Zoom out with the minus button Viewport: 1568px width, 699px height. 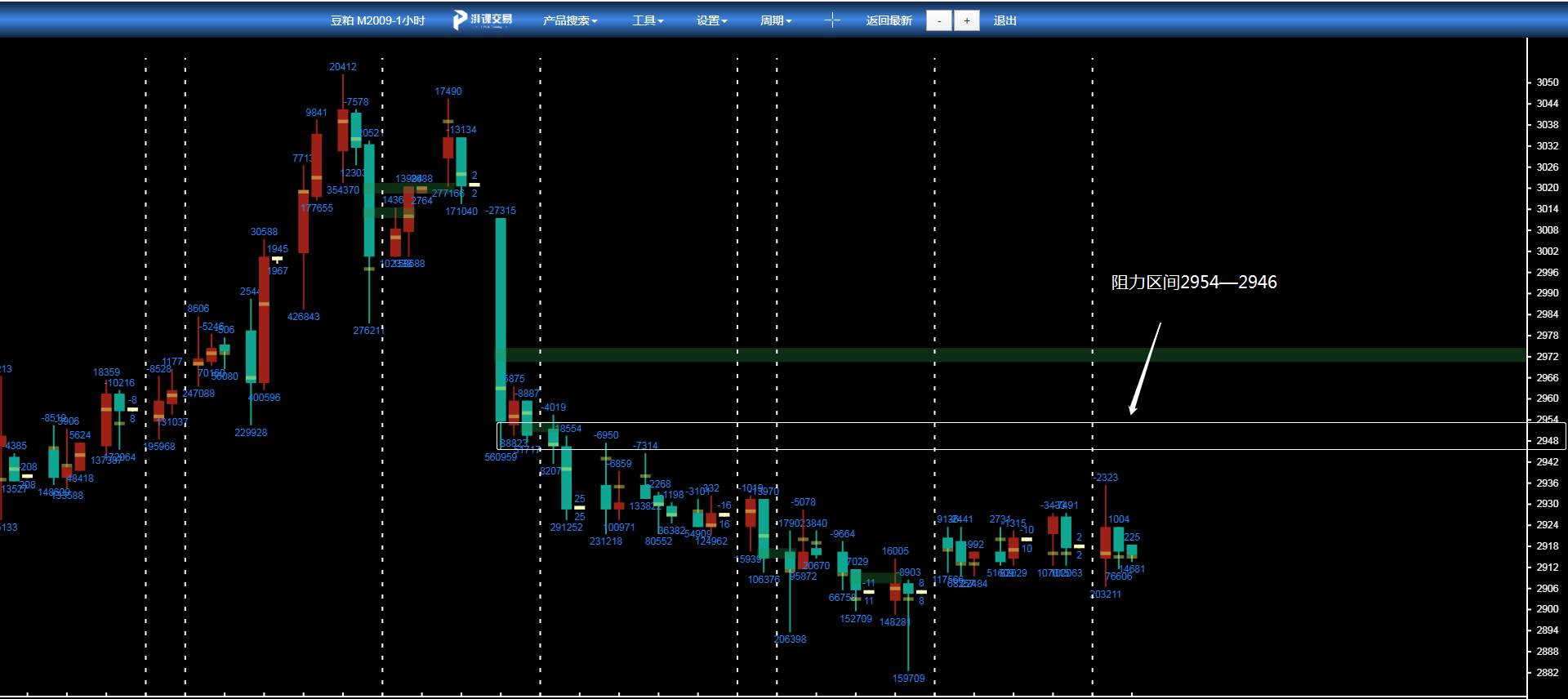point(939,20)
